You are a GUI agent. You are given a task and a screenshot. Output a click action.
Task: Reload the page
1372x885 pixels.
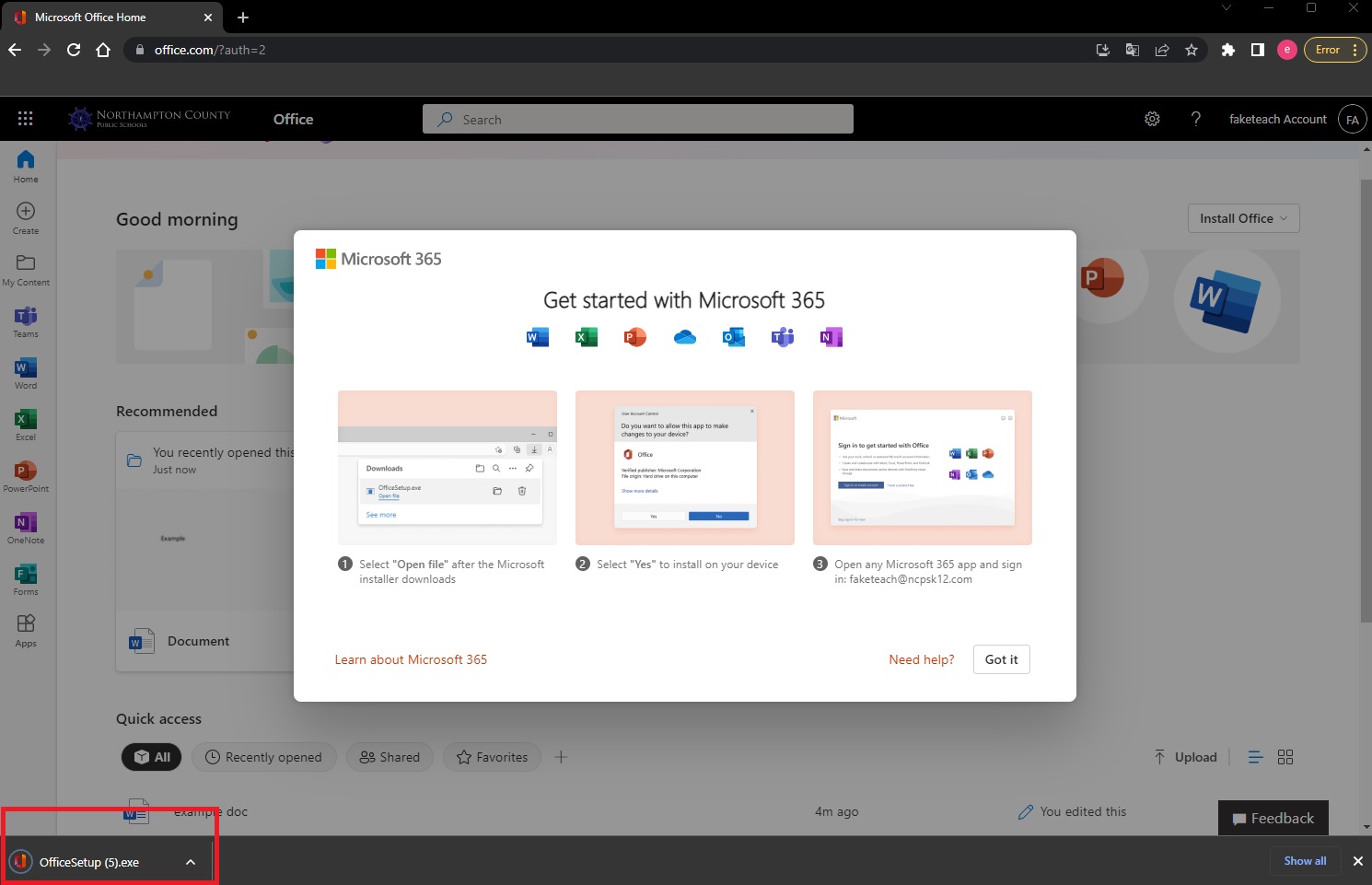(x=74, y=50)
